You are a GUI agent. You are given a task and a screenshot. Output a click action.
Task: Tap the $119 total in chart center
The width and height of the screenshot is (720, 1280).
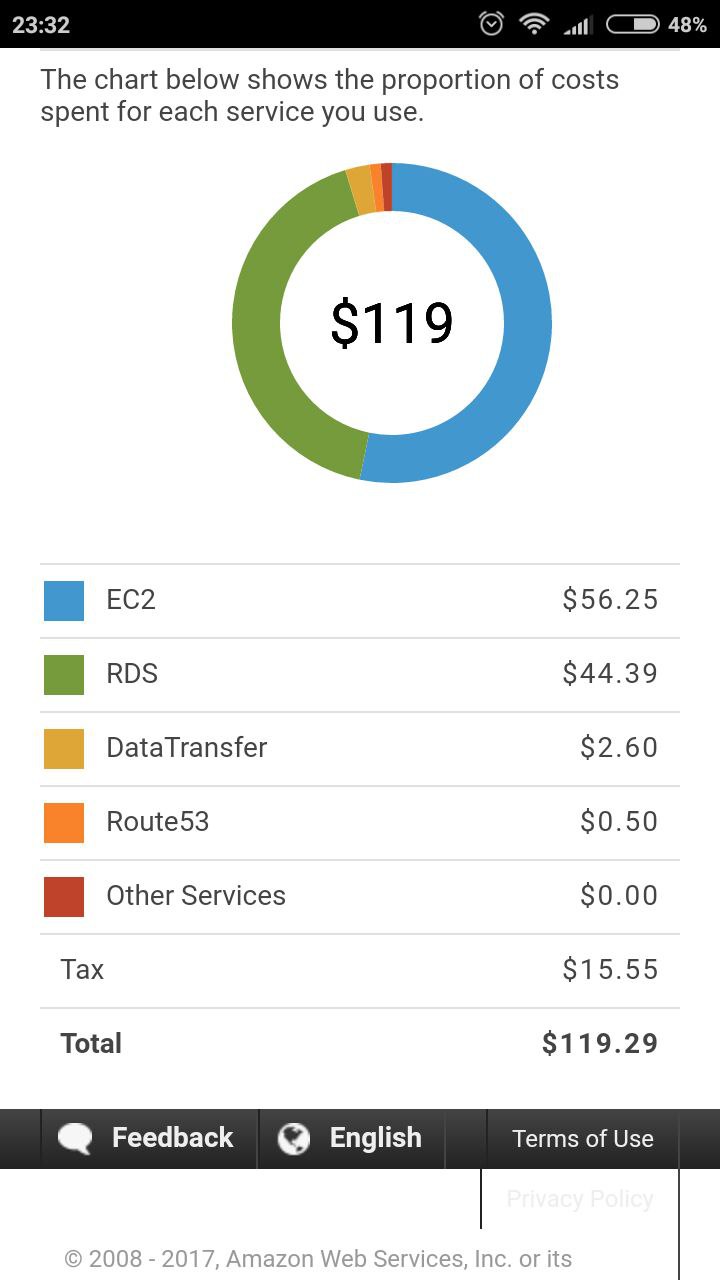pyautogui.click(x=392, y=323)
